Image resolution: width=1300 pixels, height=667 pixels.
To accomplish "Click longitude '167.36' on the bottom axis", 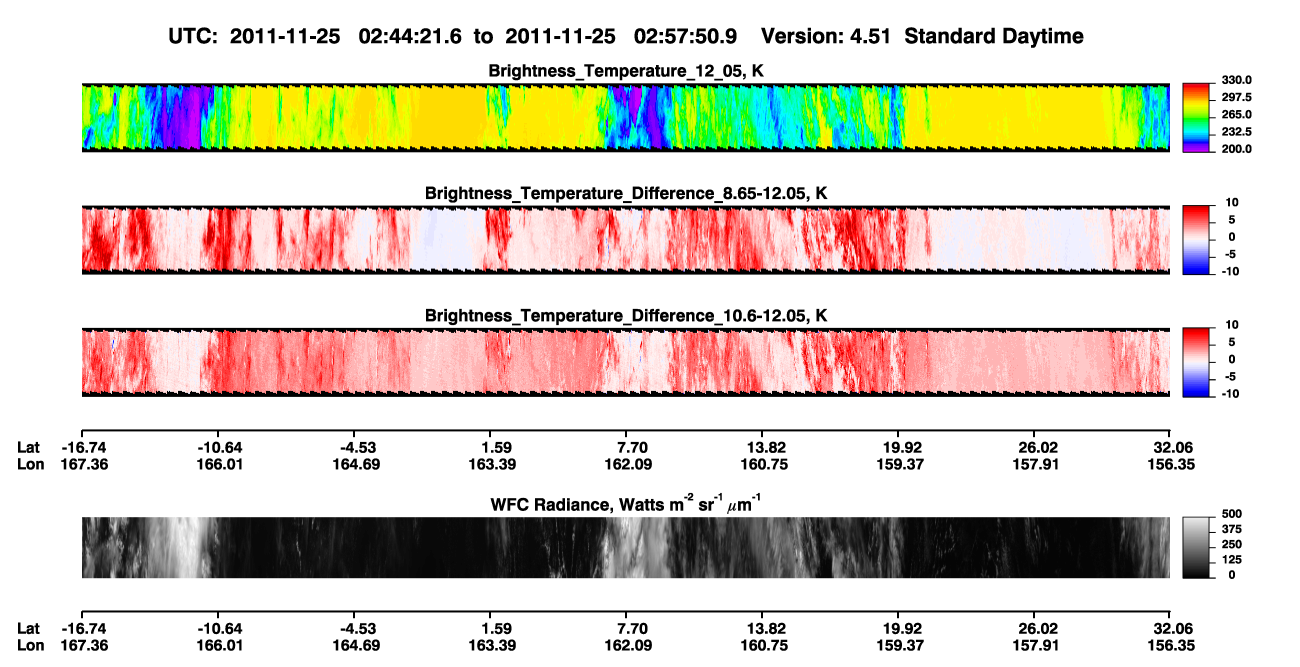I will (82, 645).
